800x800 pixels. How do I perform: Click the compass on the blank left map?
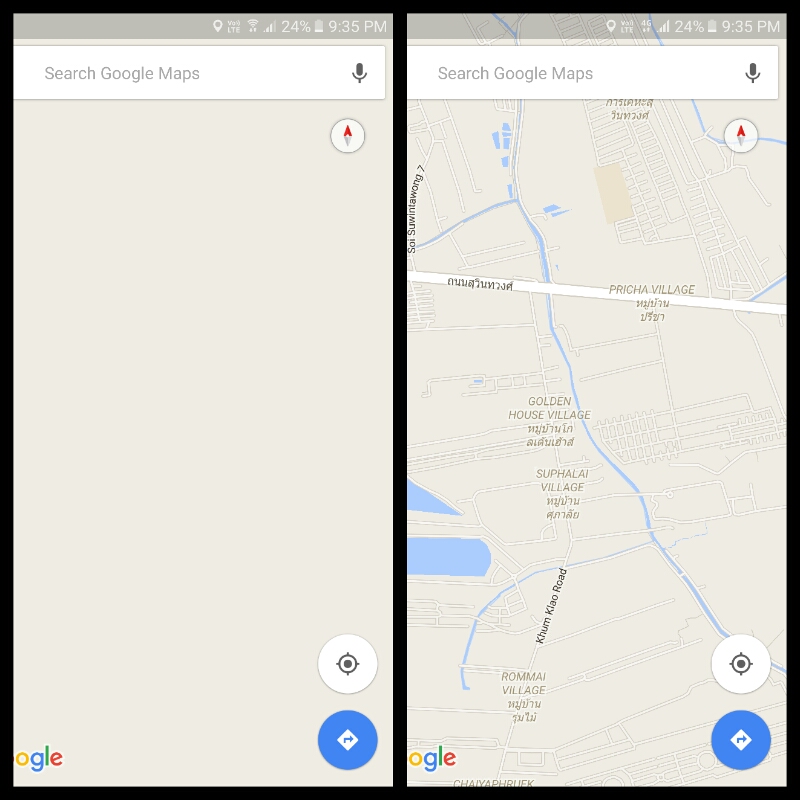click(347, 136)
